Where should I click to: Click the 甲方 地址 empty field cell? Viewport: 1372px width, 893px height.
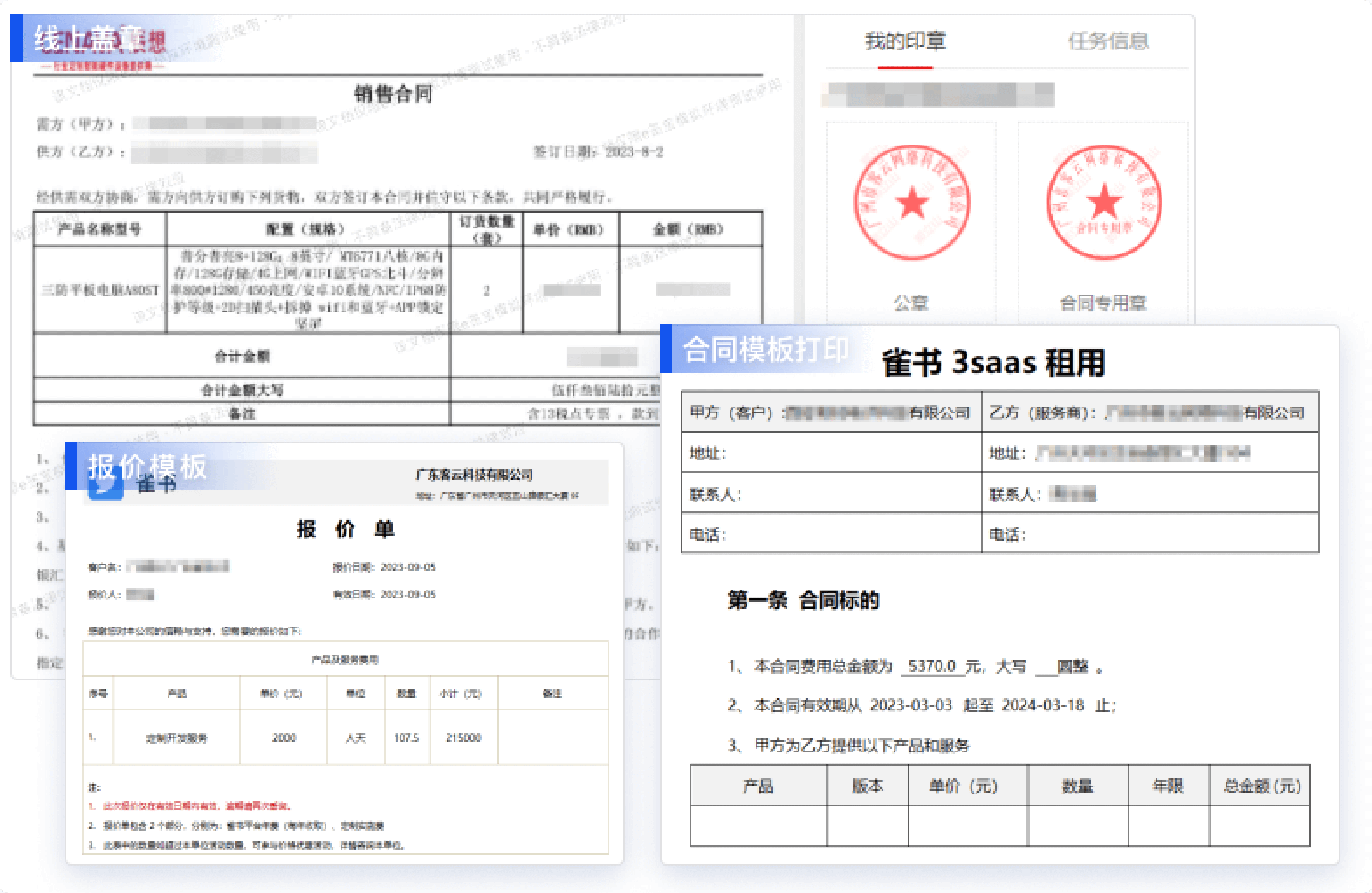pyautogui.click(x=831, y=452)
